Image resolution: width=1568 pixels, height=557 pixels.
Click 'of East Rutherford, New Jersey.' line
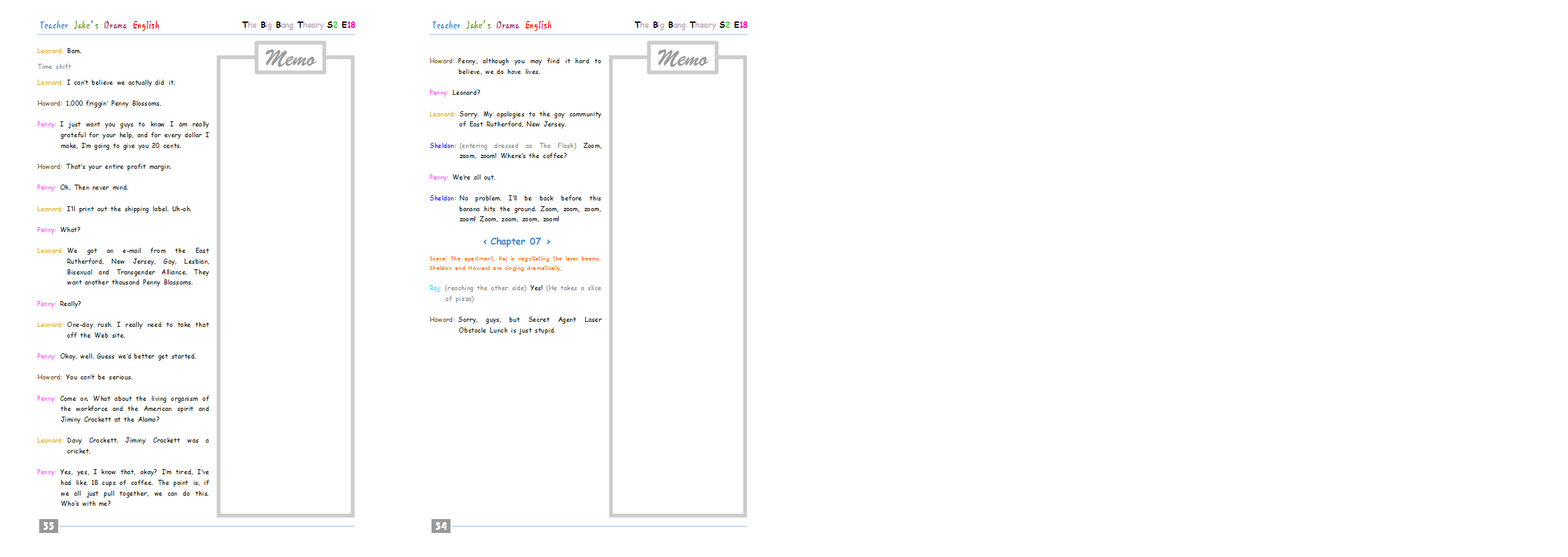point(513,125)
